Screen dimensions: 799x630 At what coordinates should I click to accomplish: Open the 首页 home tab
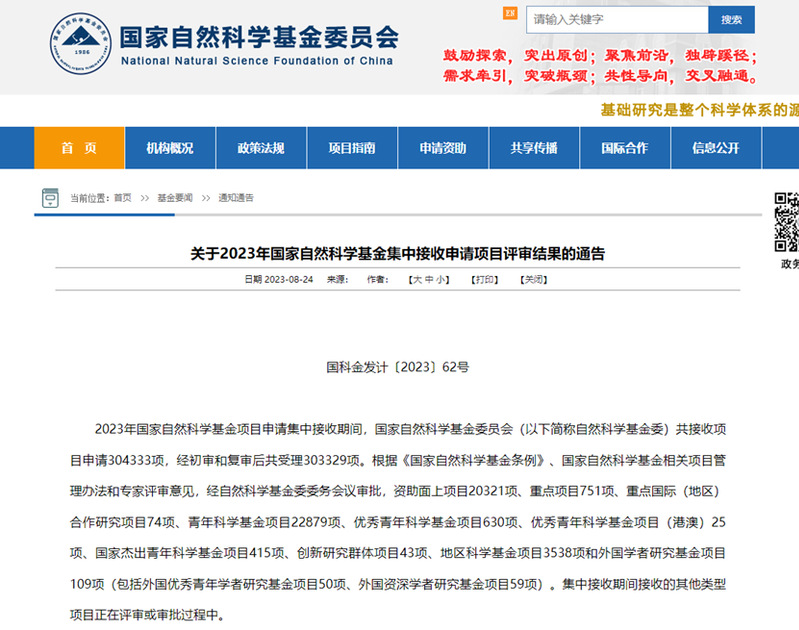(79, 148)
